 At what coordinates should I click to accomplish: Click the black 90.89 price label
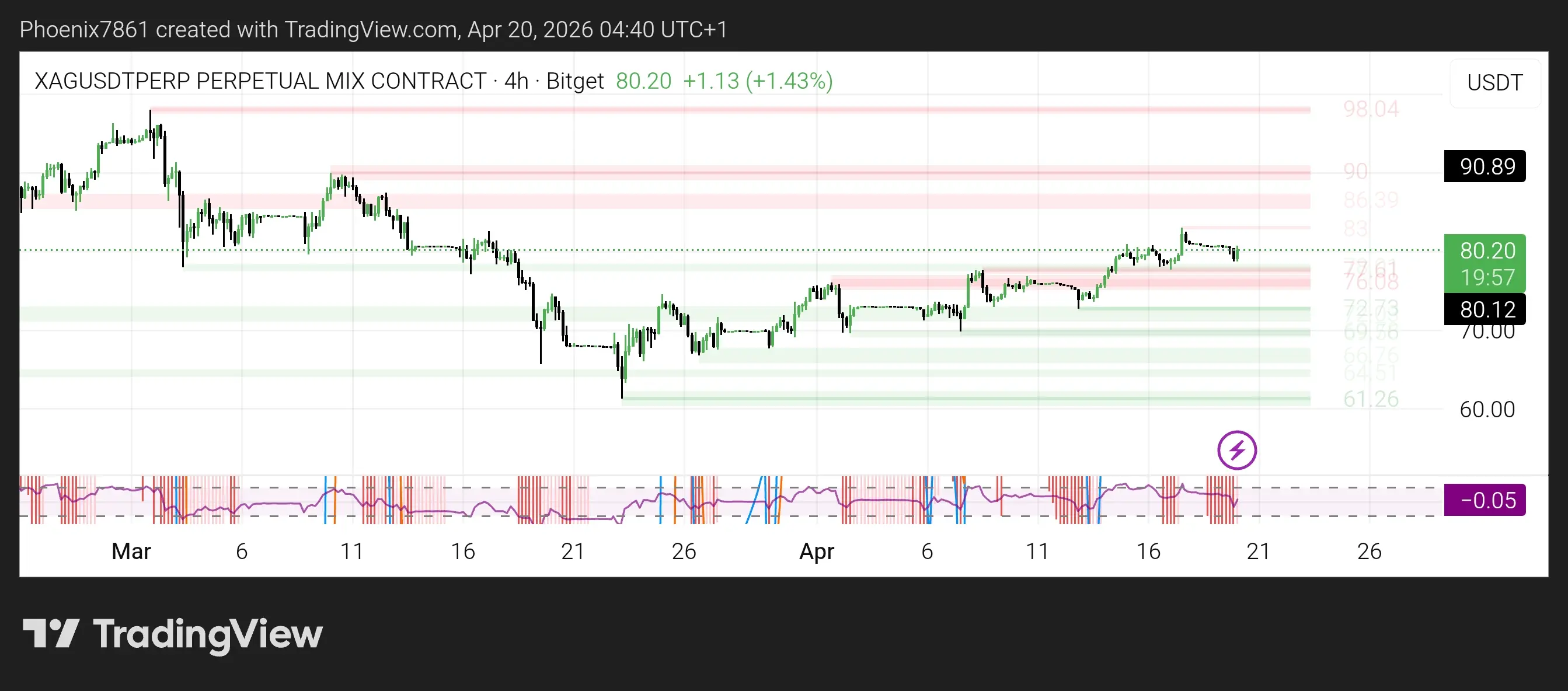pos(1484,166)
